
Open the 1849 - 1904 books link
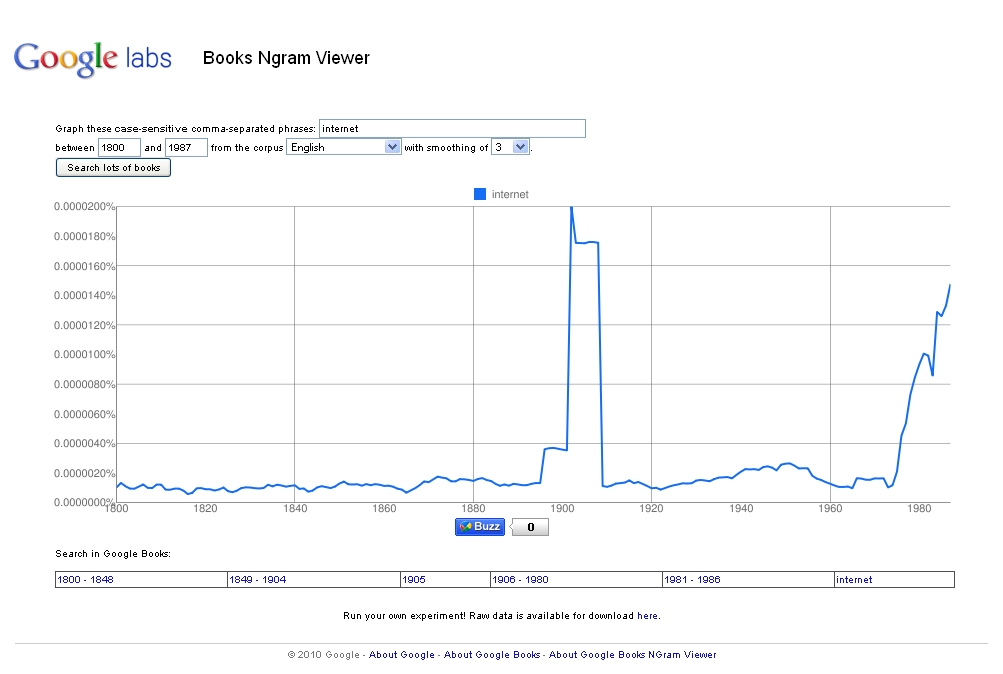(x=257, y=580)
